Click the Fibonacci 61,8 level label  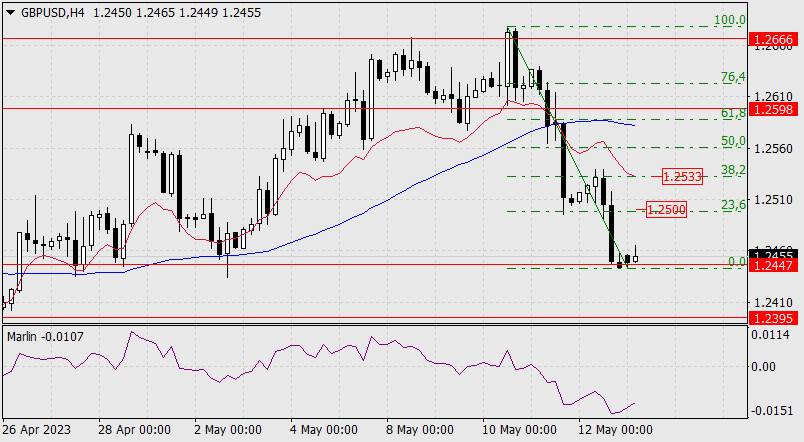point(733,113)
